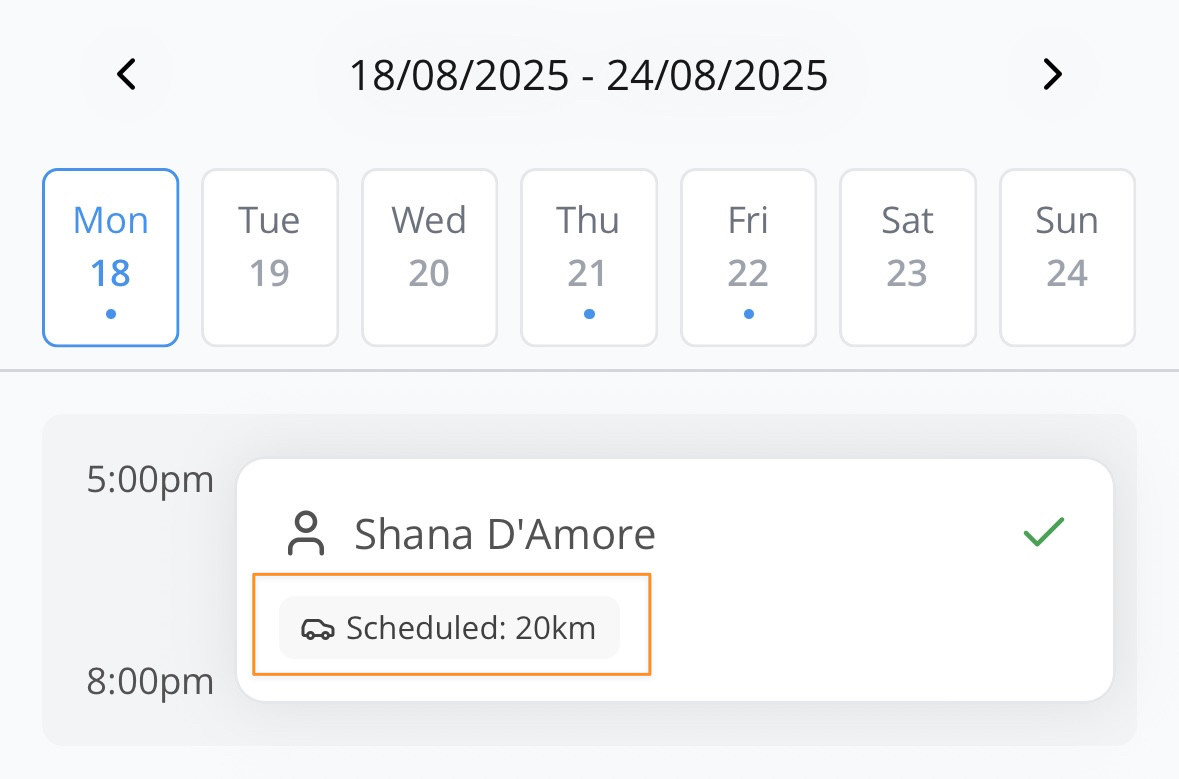Go to previous week with left chevron
The height and width of the screenshot is (779, 1179).
click(x=126, y=74)
